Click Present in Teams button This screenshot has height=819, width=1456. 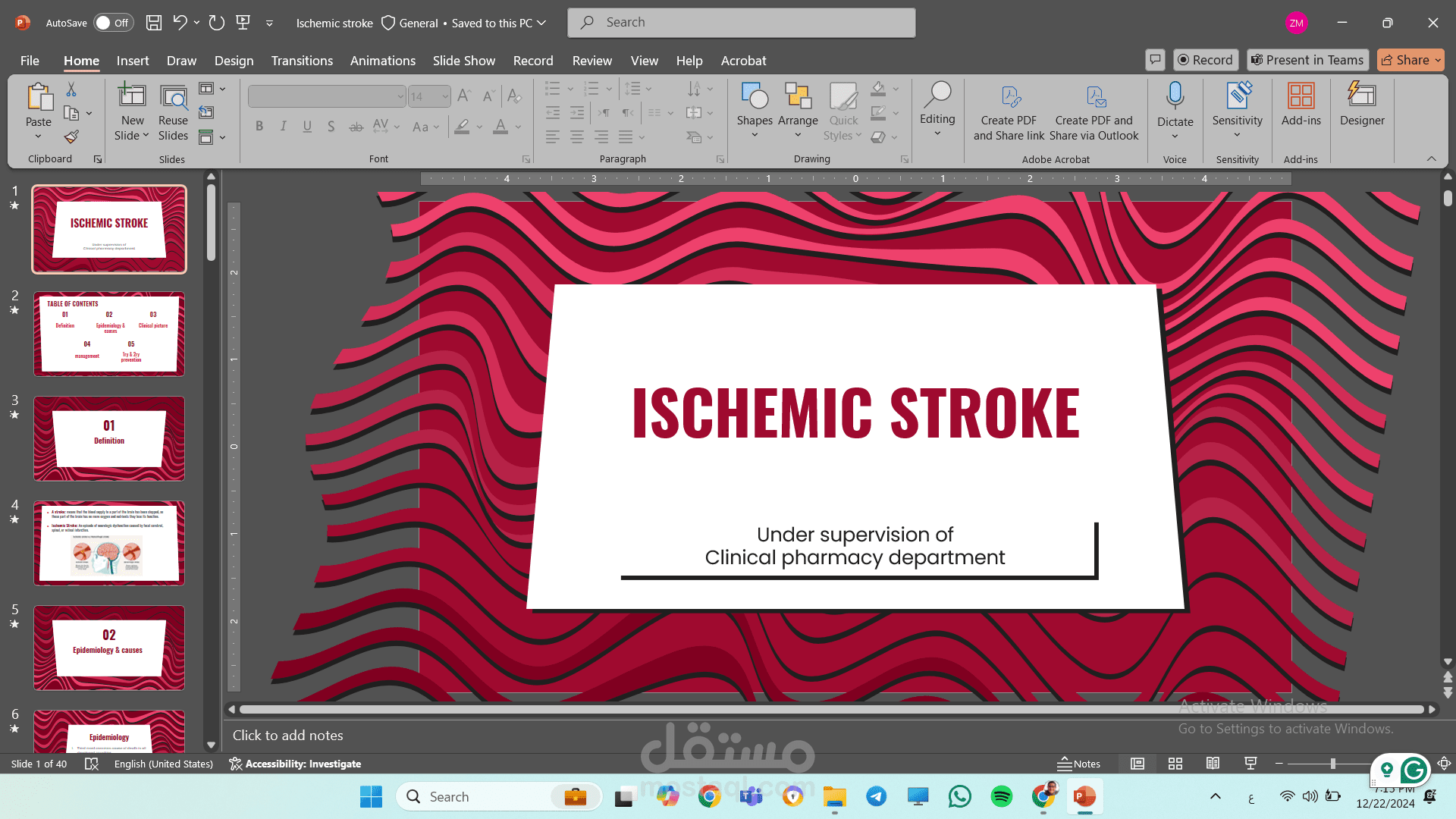tap(1307, 60)
